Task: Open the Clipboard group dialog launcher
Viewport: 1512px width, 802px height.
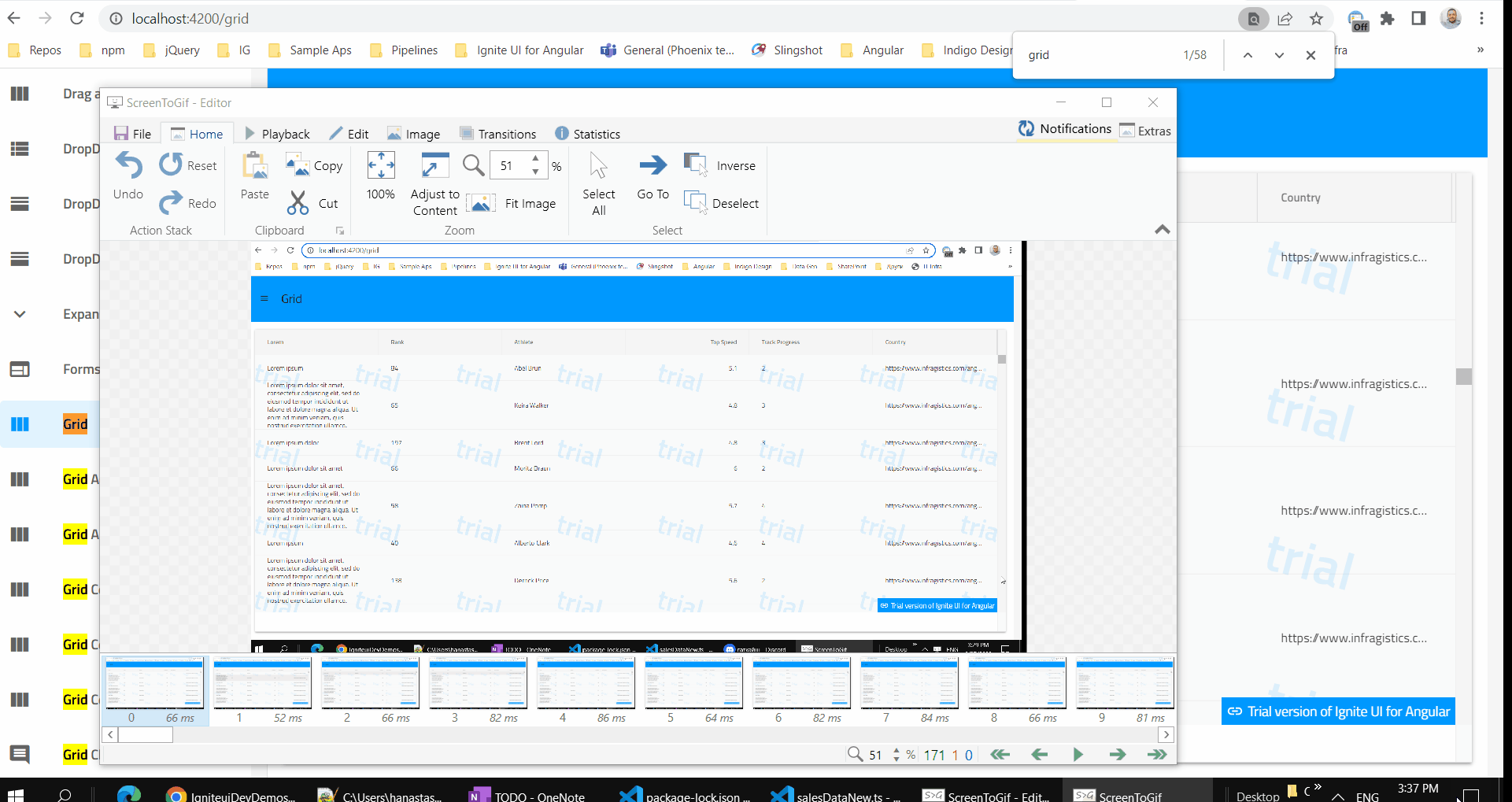Action: (x=340, y=230)
